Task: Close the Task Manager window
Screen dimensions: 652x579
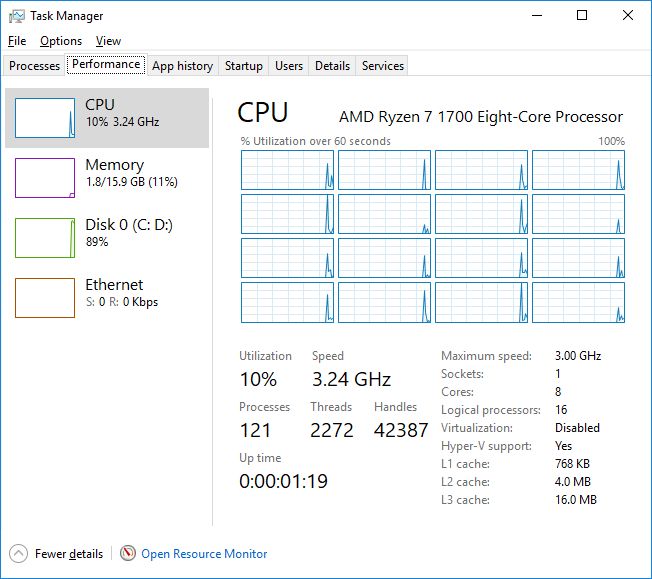Action: 628,15
